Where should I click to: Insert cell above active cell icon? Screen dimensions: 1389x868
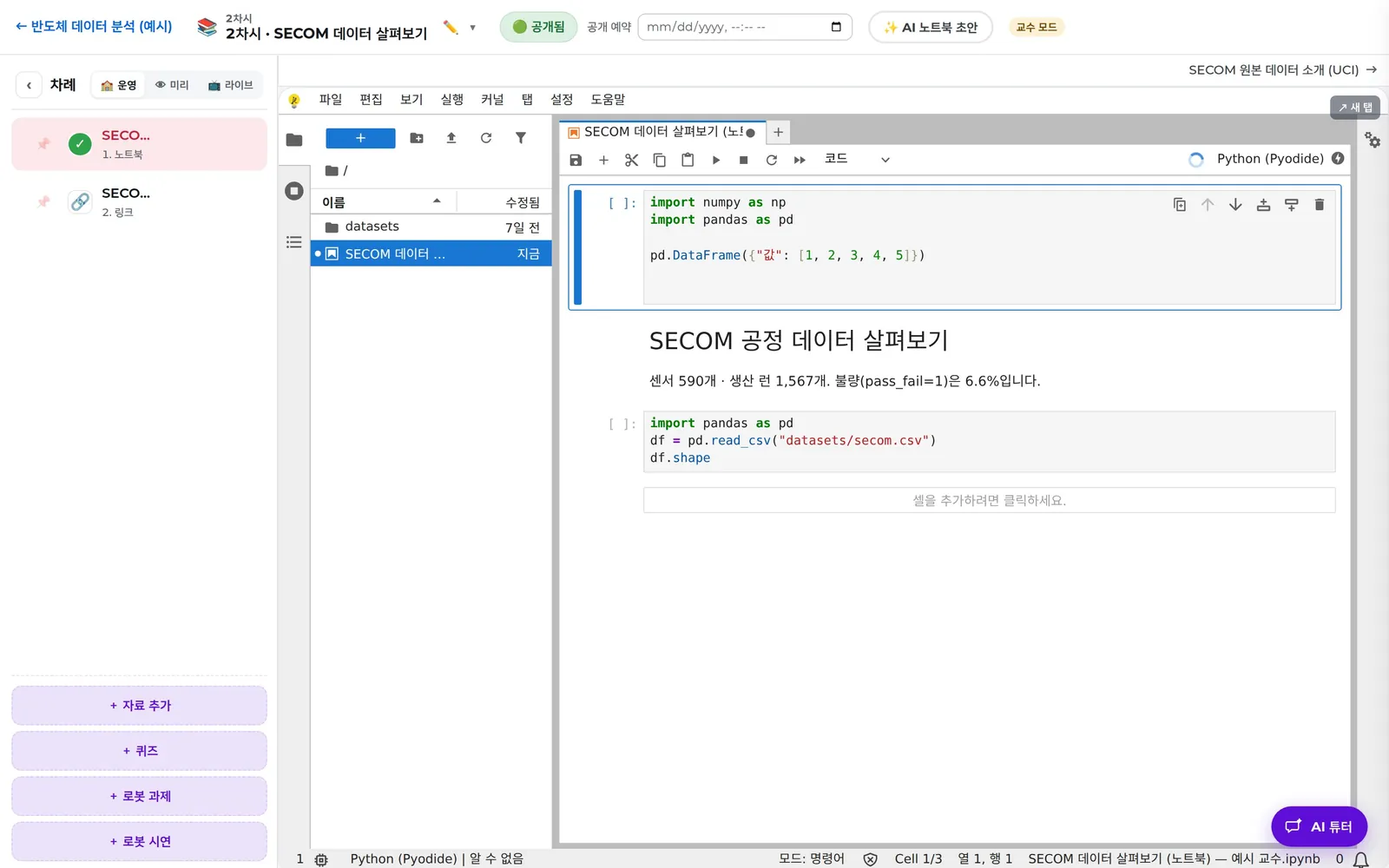click(1263, 205)
